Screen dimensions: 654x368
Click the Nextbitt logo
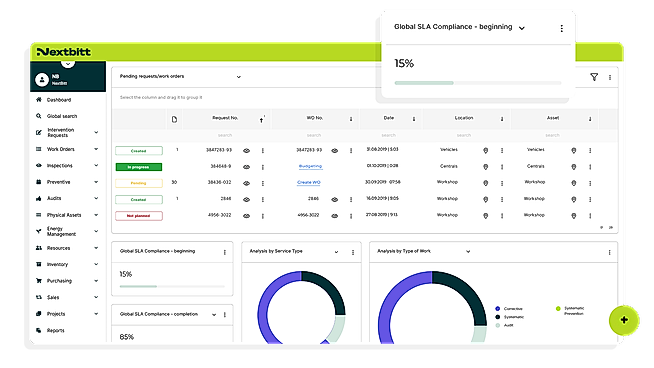pos(63,52)
